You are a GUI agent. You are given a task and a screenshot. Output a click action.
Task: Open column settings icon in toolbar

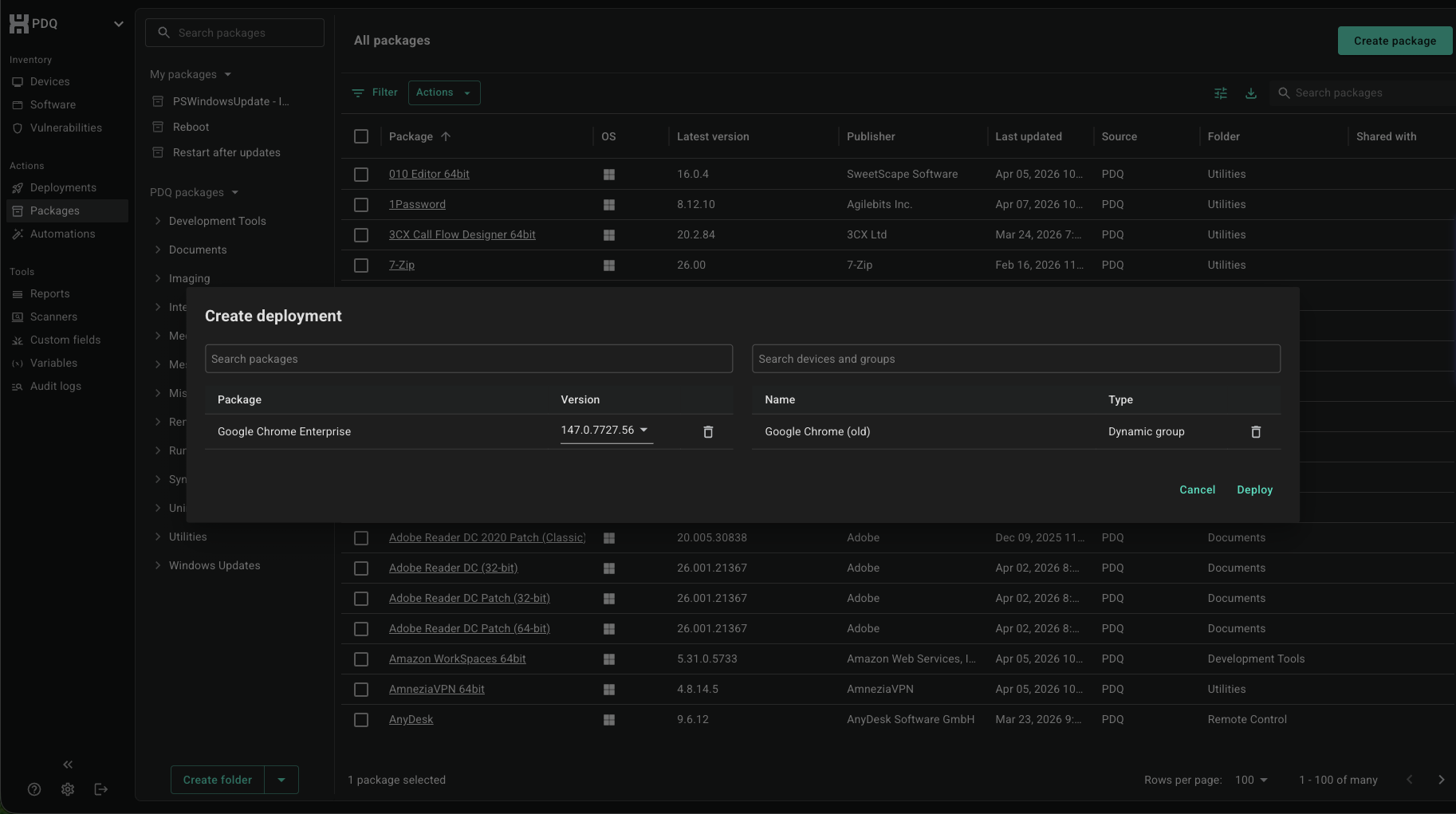[x=1220, y=93]
